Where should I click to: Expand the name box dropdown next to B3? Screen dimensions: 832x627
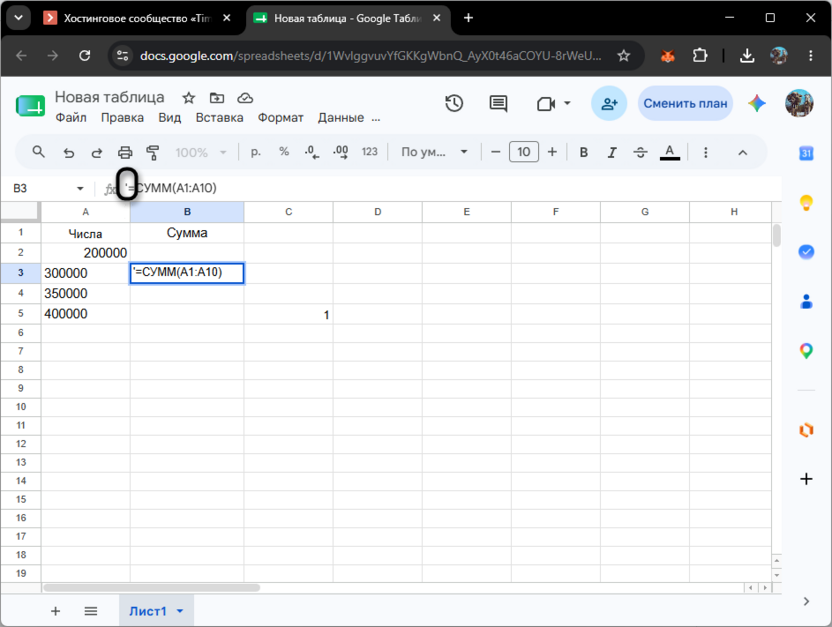tap(80, 188)
